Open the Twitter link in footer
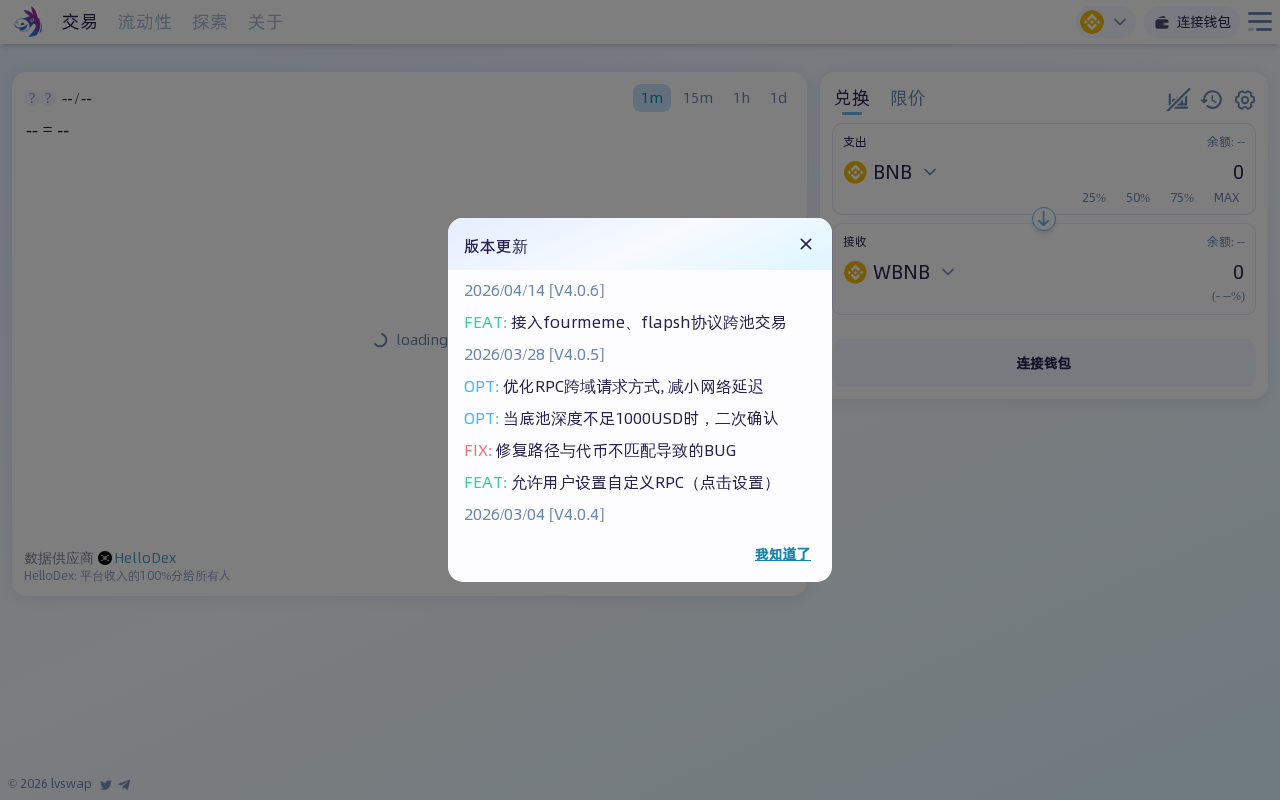Image resolution: width=1280 pixels, height=800 pixels. tap(106, 785)
